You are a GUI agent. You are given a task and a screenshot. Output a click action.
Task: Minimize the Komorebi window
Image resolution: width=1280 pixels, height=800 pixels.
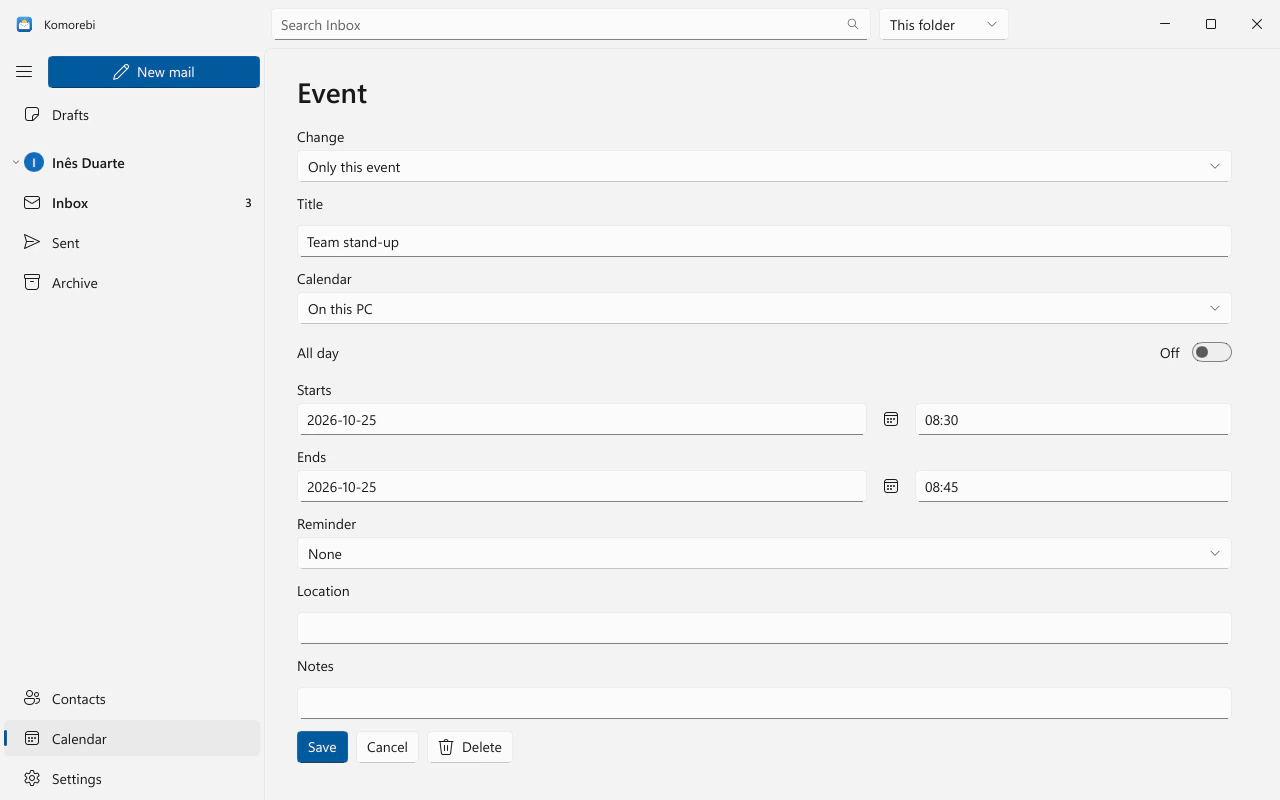tap(1165, 24)
